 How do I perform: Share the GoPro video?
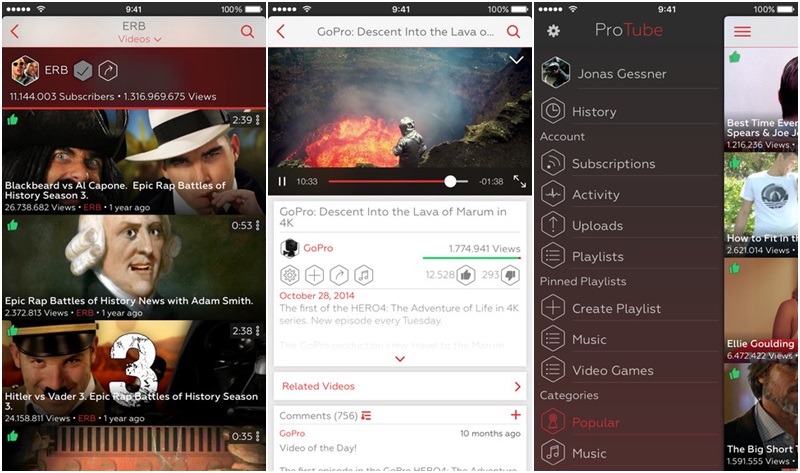(339, 276)
